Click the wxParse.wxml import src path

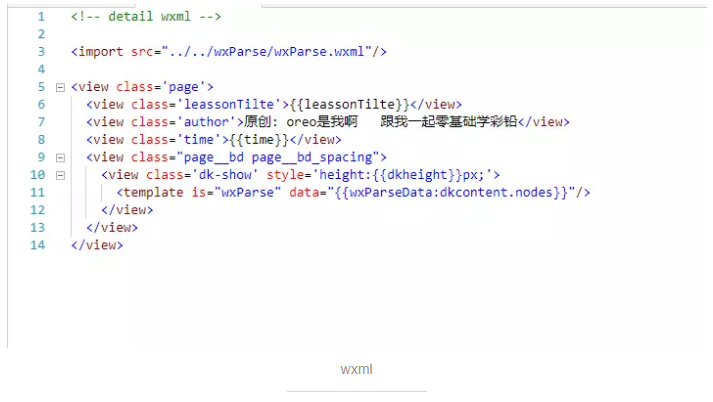tap(274, 52)
